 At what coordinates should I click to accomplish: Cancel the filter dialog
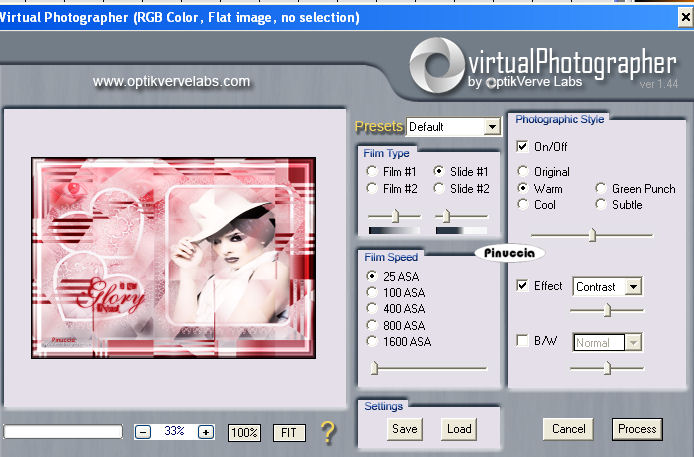point(568,429)
